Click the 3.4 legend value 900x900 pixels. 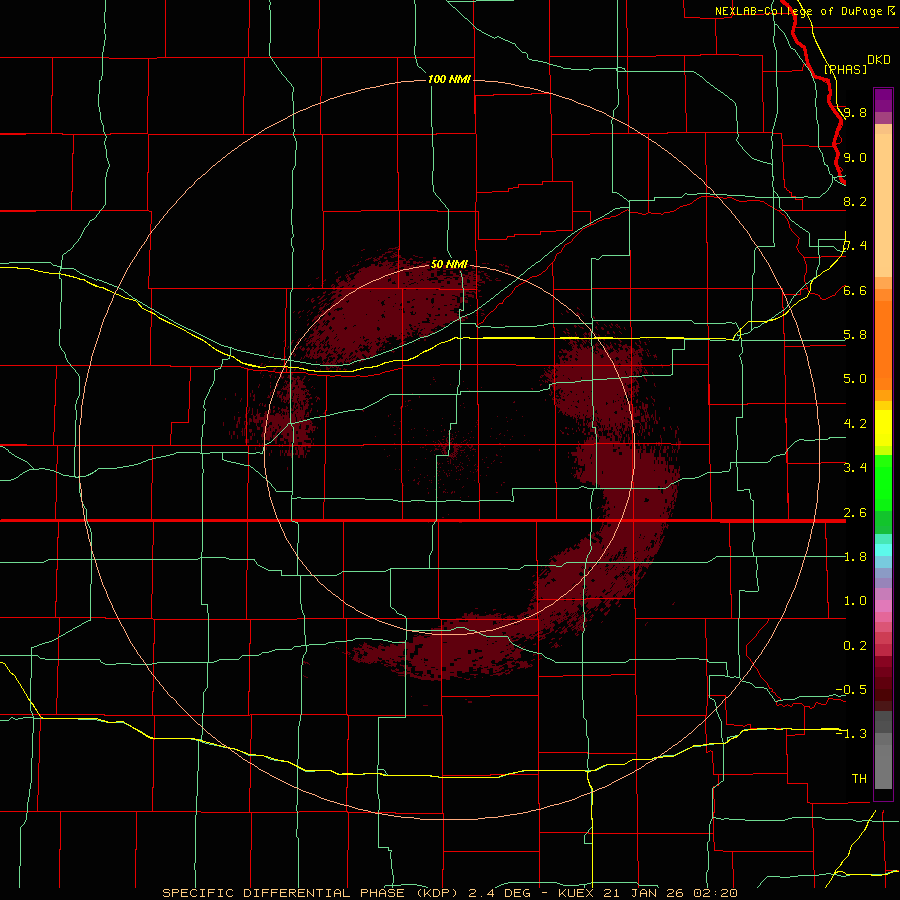[855, 467]
